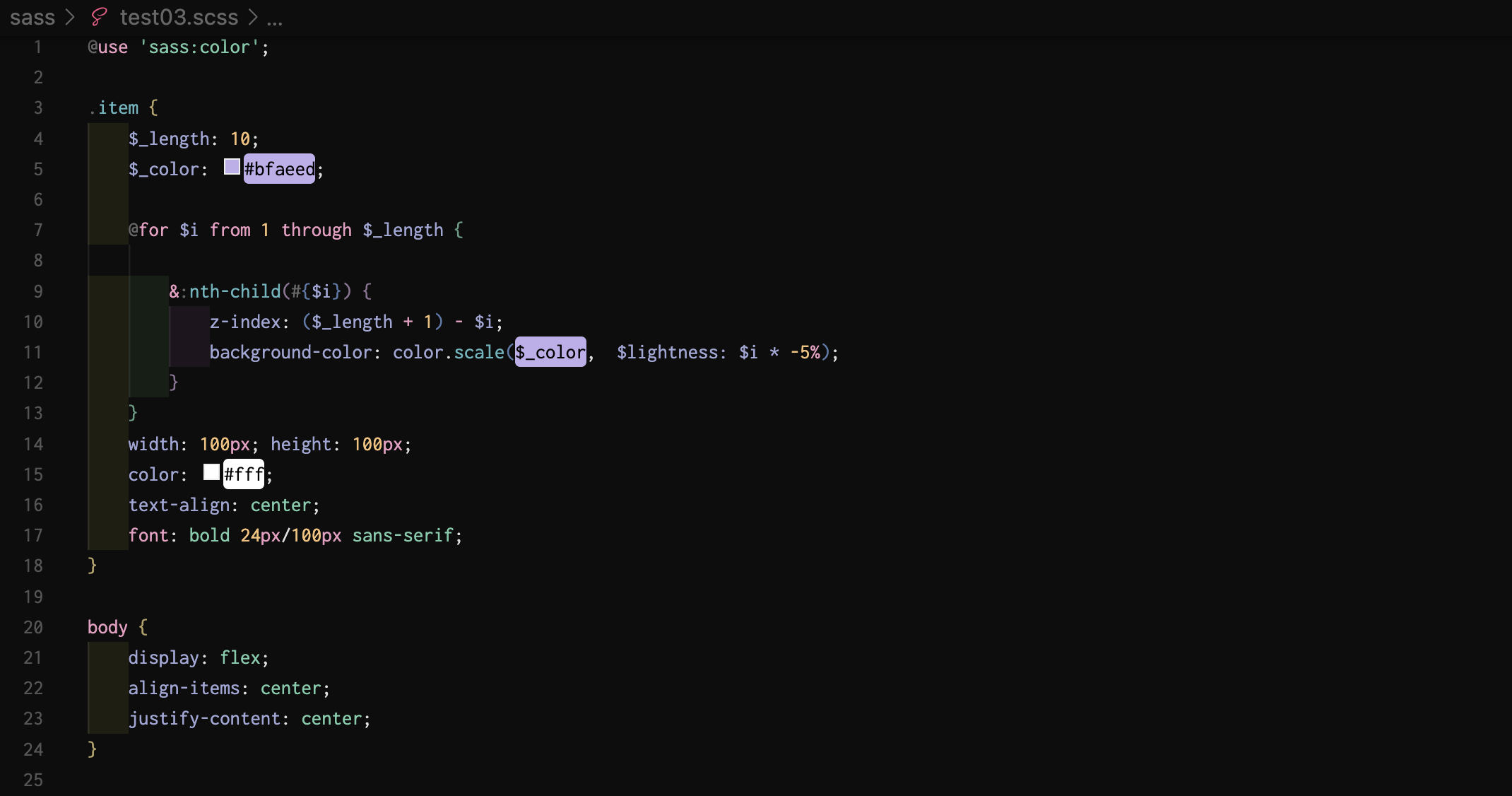The width and height of the screenshot is (1512, 796).
Task: Select the test03.scss breadcrumb item
Action: pos(179,17)
